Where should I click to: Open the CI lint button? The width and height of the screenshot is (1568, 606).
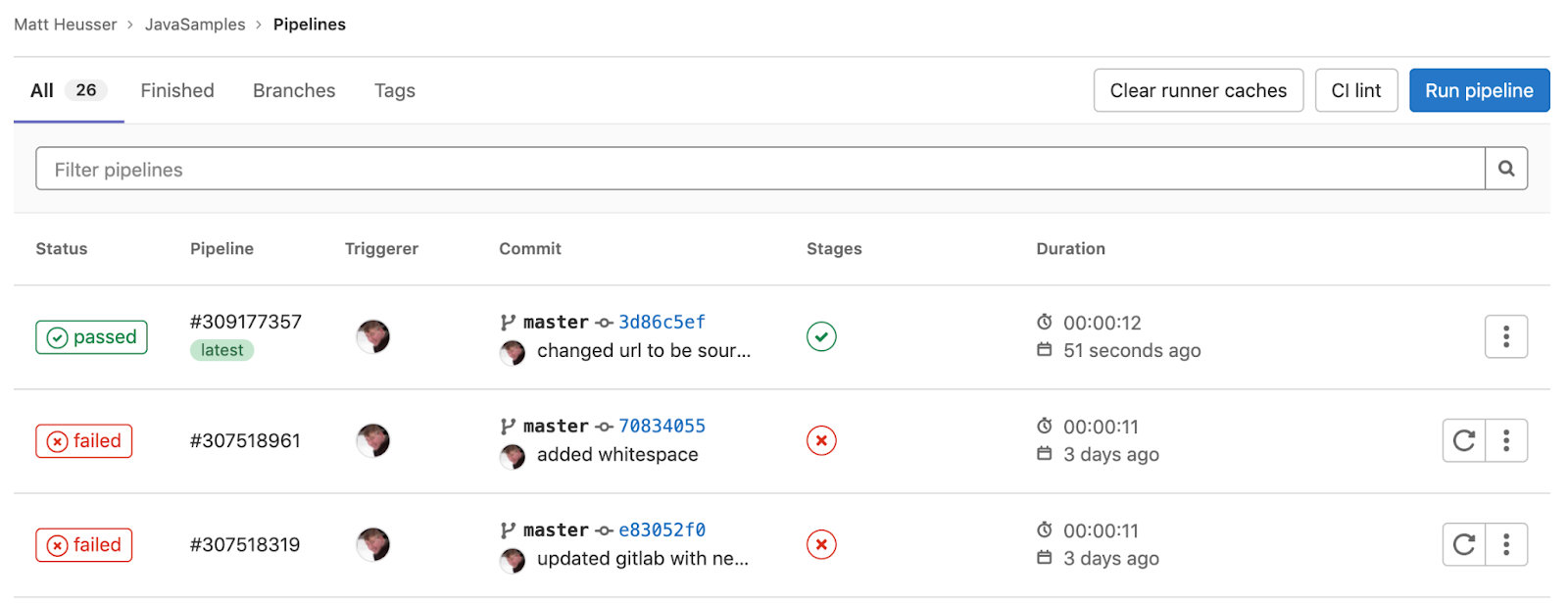tap(1356, 90)
